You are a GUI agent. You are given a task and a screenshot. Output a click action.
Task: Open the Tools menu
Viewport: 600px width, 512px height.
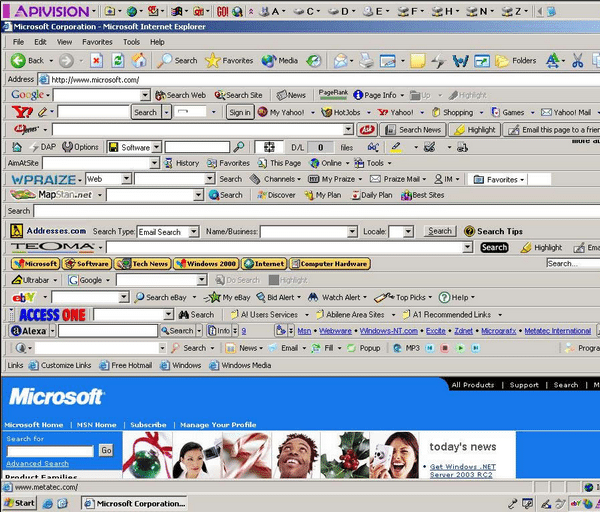[131, 42]
